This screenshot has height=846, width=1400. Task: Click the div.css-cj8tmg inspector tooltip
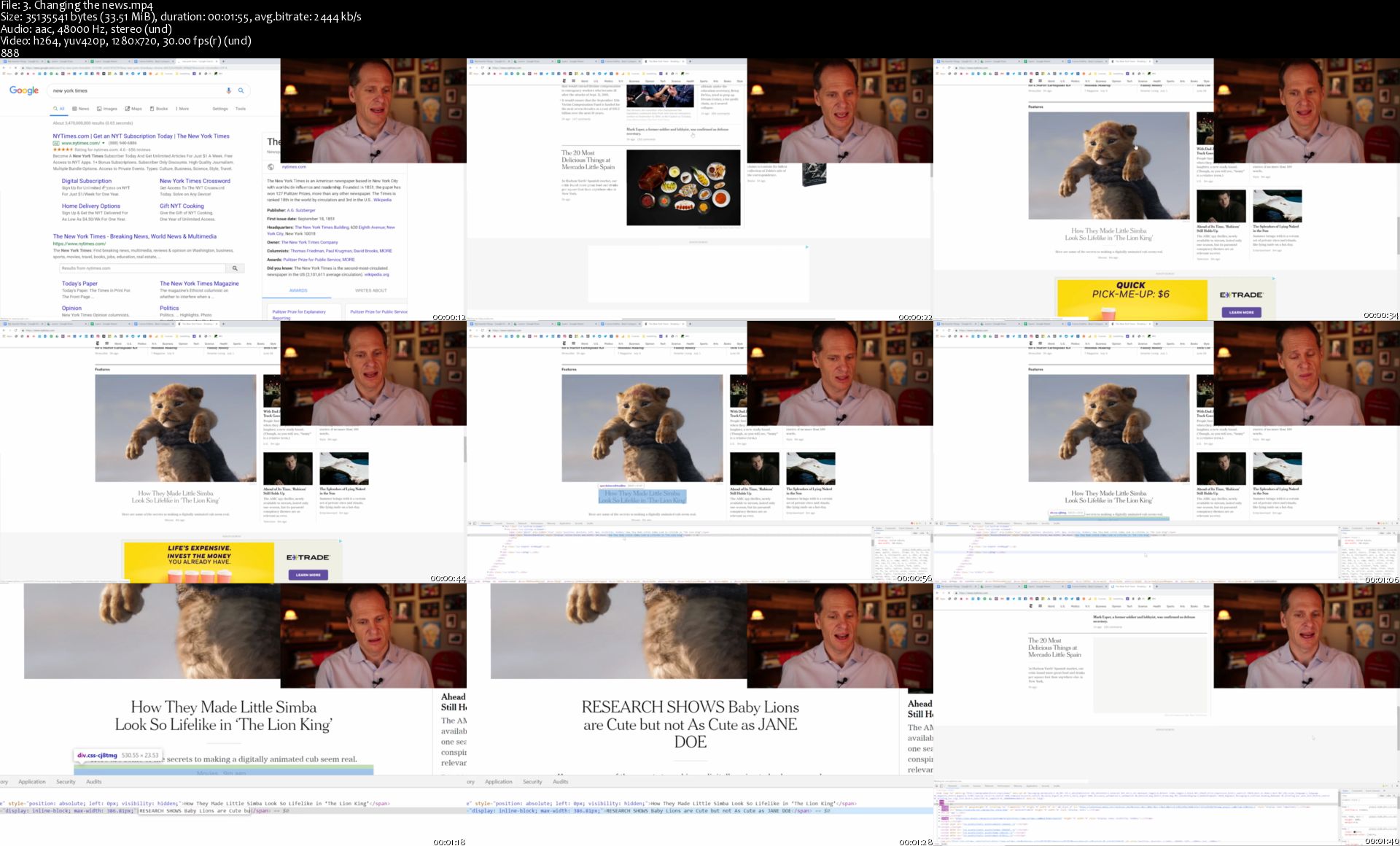pos(117,755)
